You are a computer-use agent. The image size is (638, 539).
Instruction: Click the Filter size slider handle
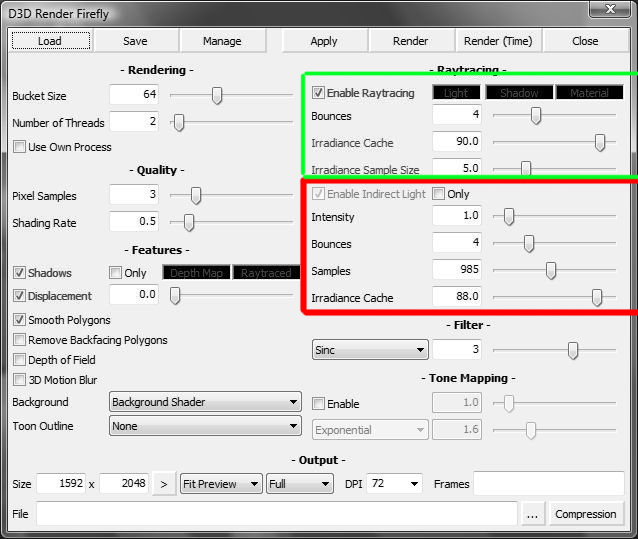tap(573, 350)
